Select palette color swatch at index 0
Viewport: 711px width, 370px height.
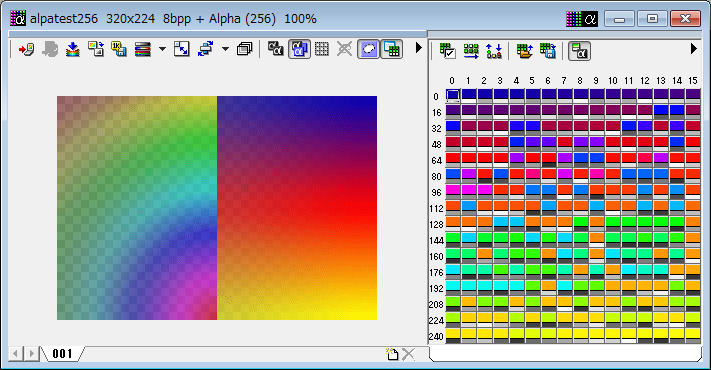pos(453,96)
